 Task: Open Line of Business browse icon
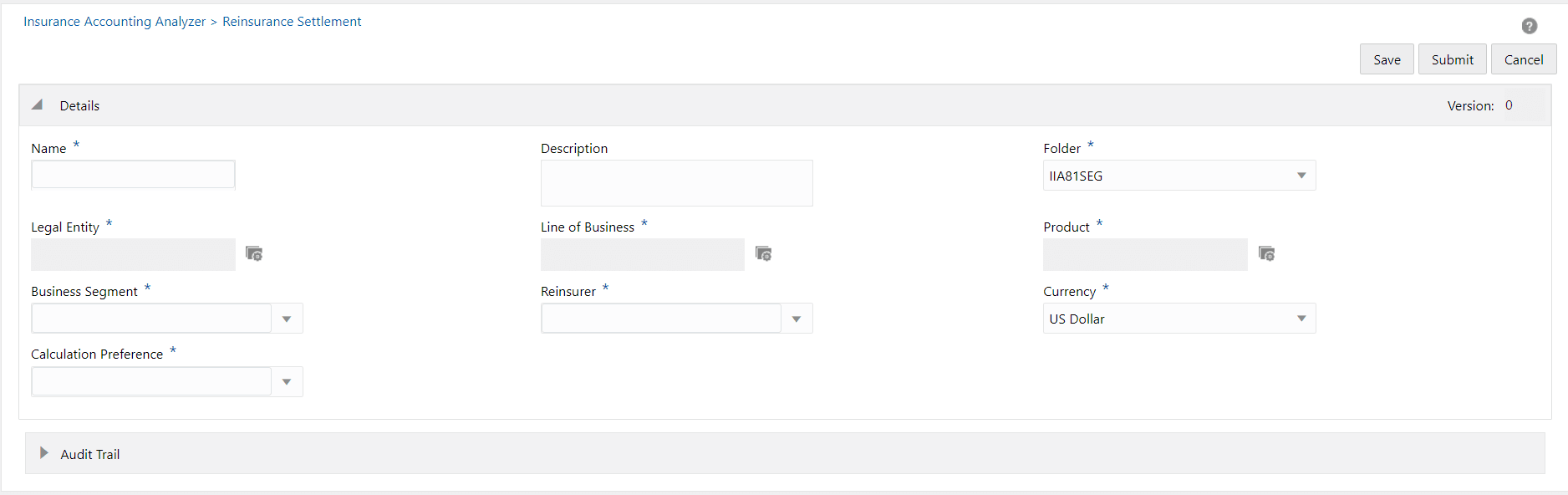(763, 253)
